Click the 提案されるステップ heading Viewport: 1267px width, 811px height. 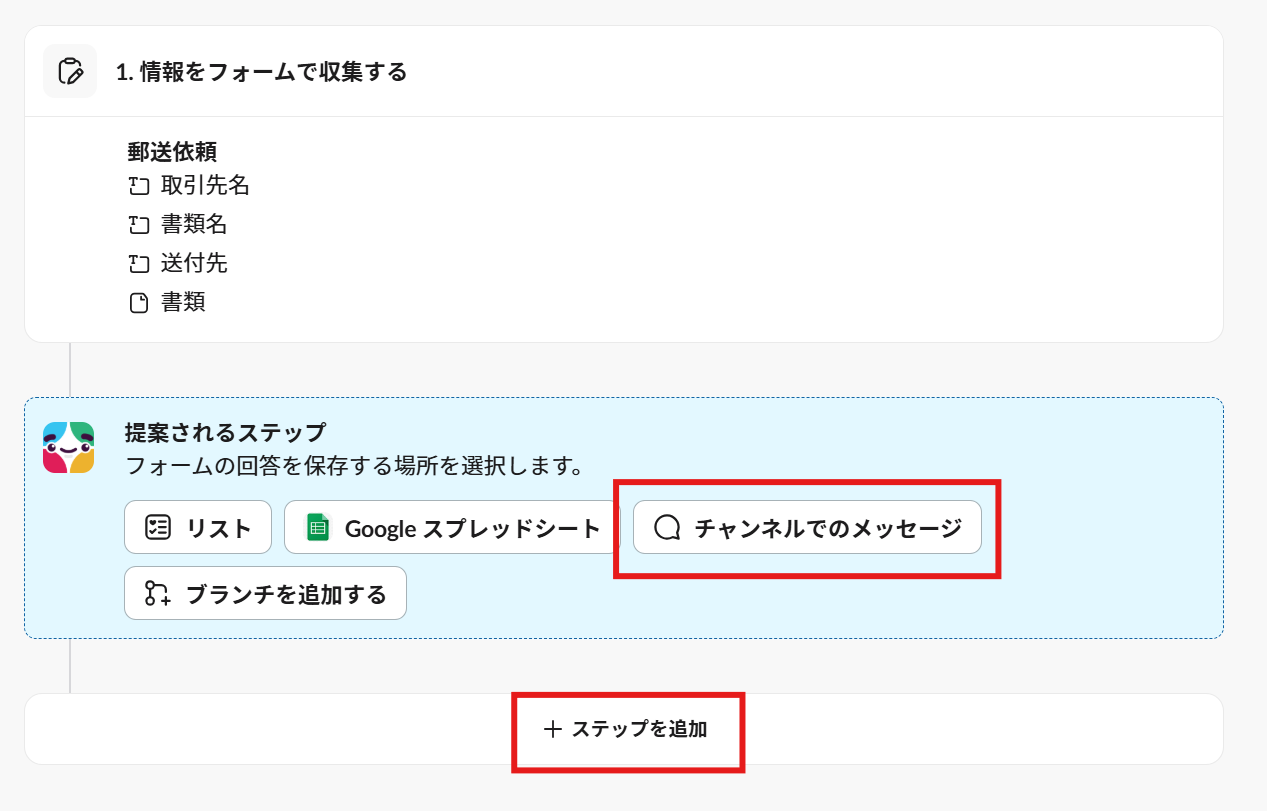coord(225,433)
